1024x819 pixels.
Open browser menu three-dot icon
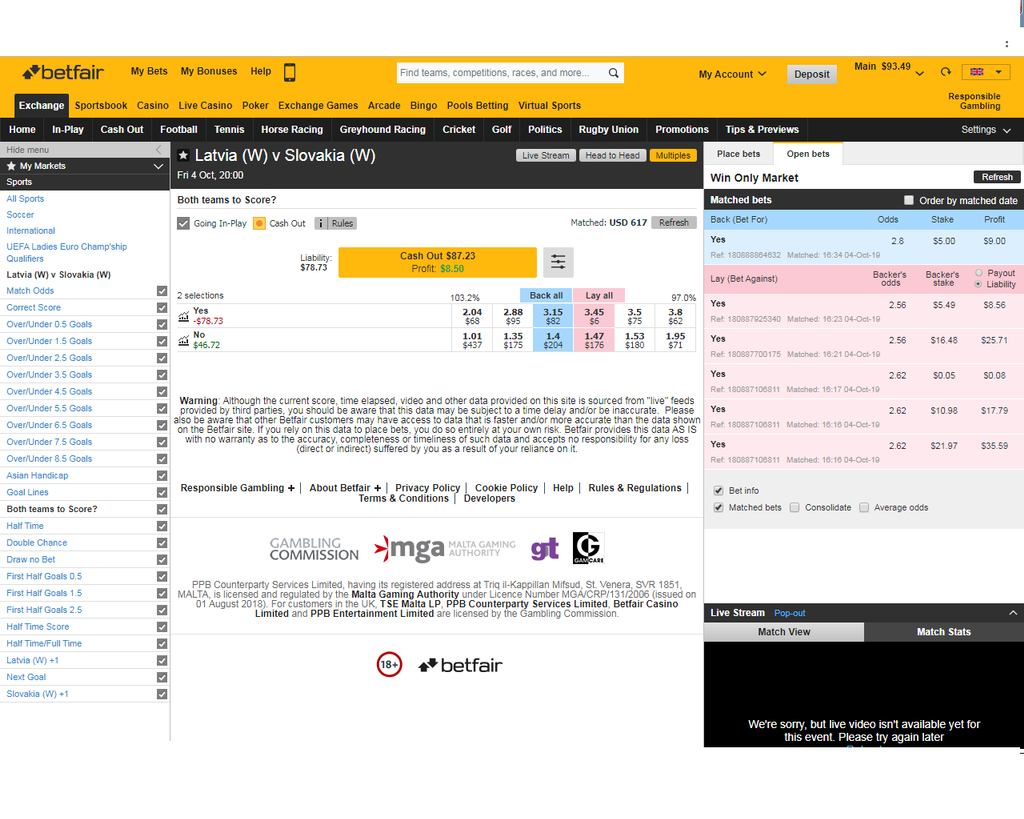click(1006, 44)
